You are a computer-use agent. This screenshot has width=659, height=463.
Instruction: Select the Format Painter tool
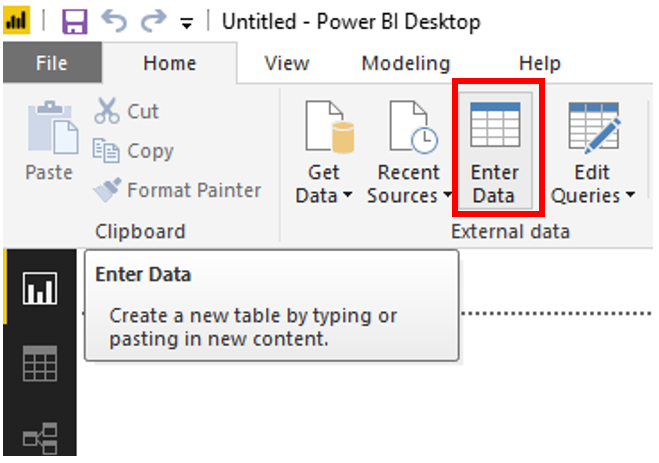[177, 190]
